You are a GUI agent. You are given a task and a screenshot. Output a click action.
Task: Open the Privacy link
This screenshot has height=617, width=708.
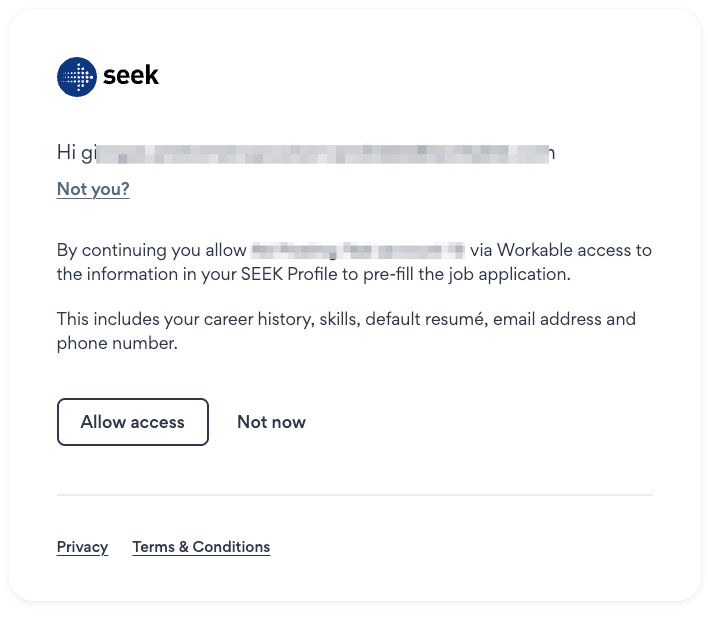tap(82, 547)
